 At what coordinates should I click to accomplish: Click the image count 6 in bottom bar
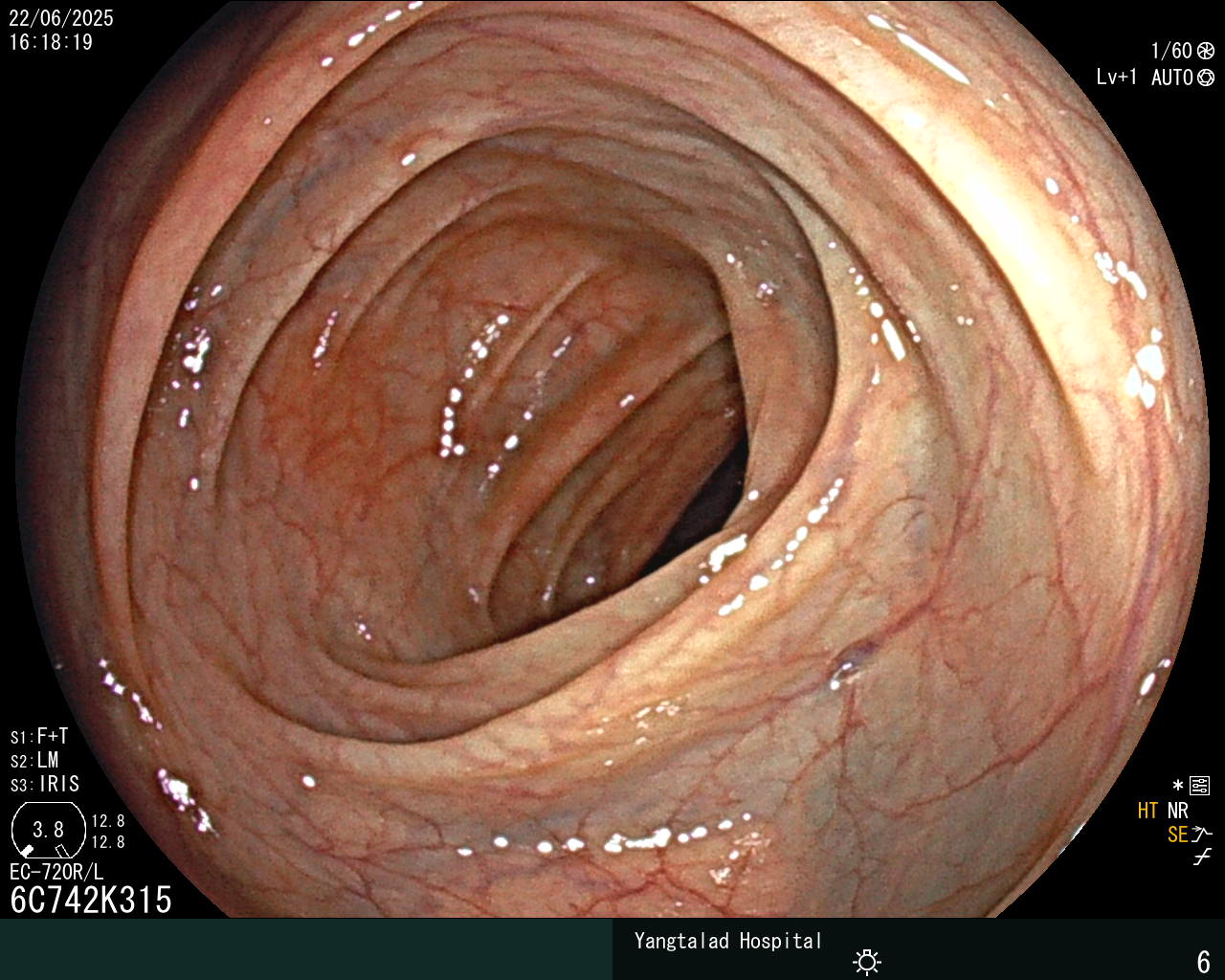[x=1204, y=961]
